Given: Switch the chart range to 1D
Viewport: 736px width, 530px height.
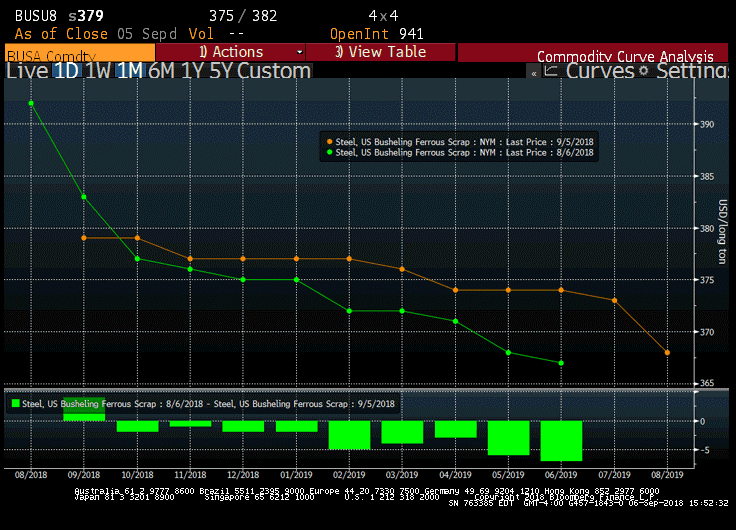Looking at the screenshot, I should click(x=66, y=71).
